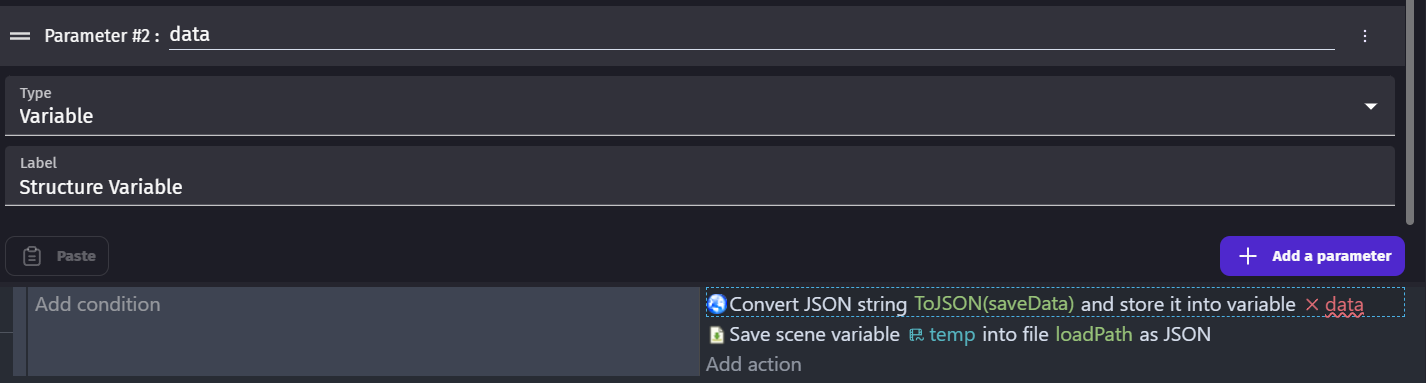Viewport: 1426px width, 383px height.
Task: Click the Add a parameter button
Action: [x=1312, y=256]
